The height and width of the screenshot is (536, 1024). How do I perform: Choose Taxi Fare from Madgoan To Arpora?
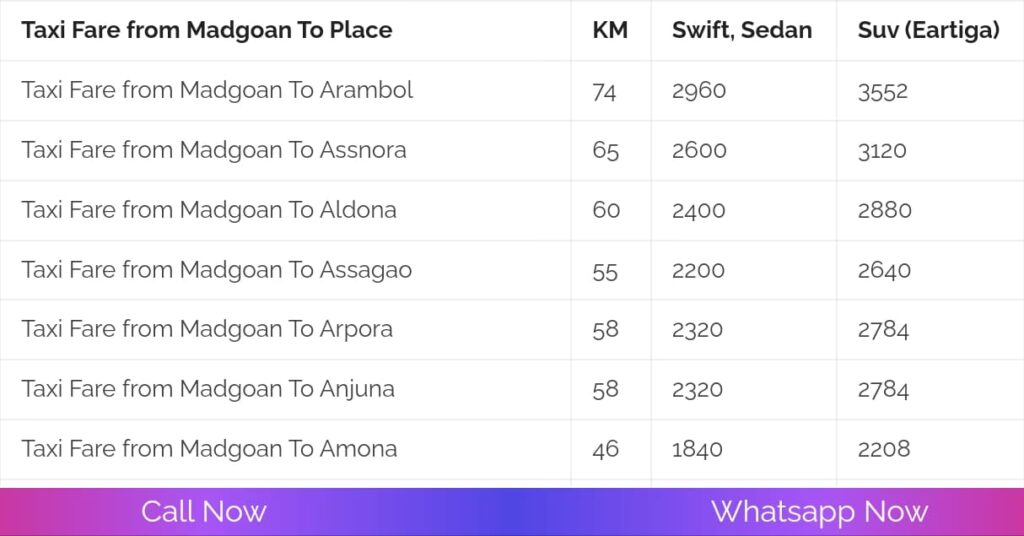[207, 329]
